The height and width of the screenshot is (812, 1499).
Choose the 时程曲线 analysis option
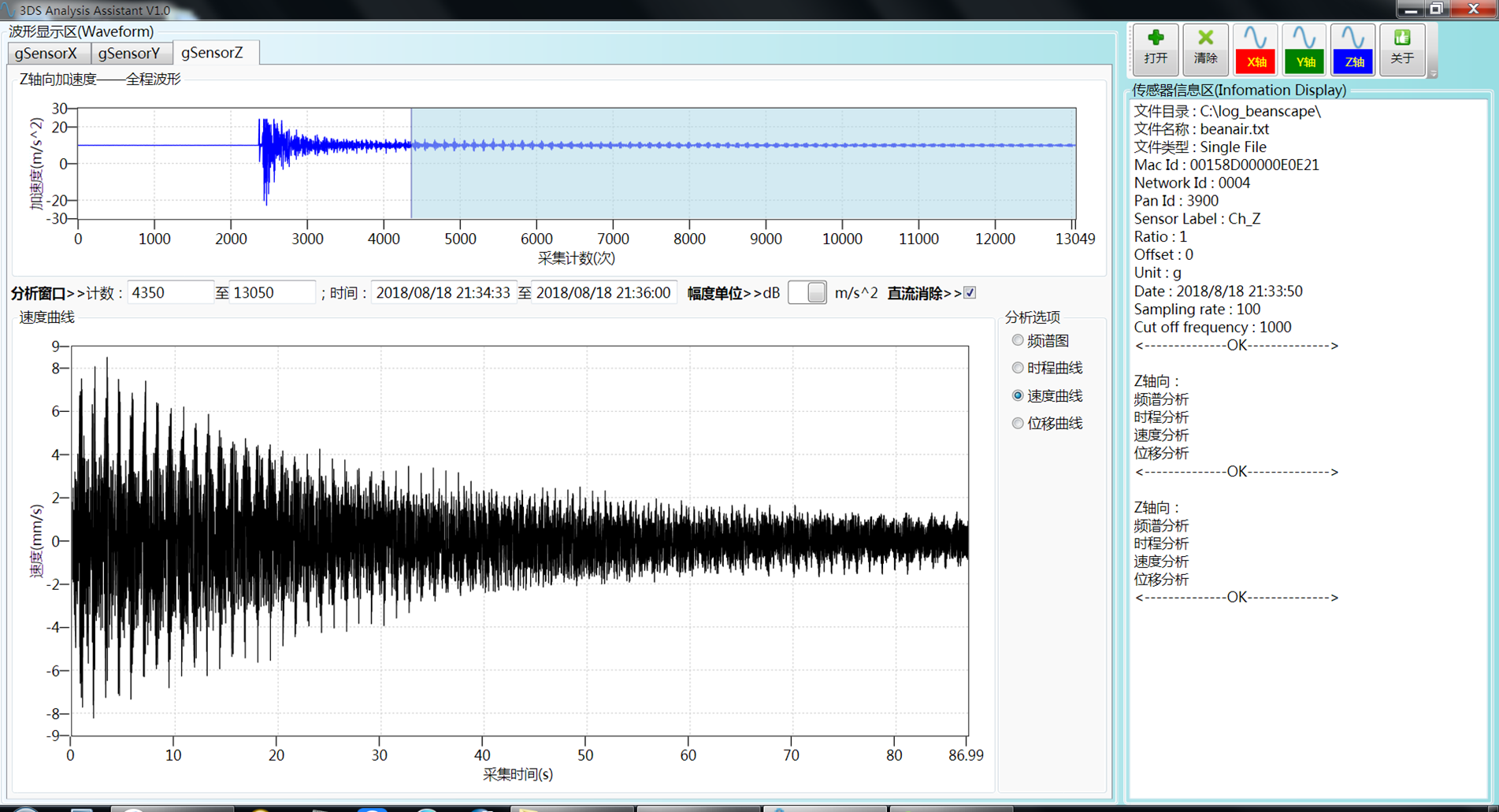pos(1018,368)
